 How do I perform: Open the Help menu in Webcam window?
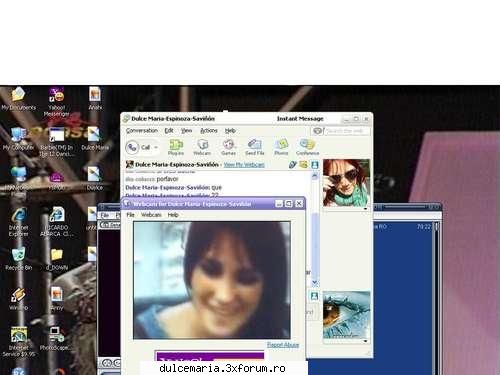pos(173,215)
